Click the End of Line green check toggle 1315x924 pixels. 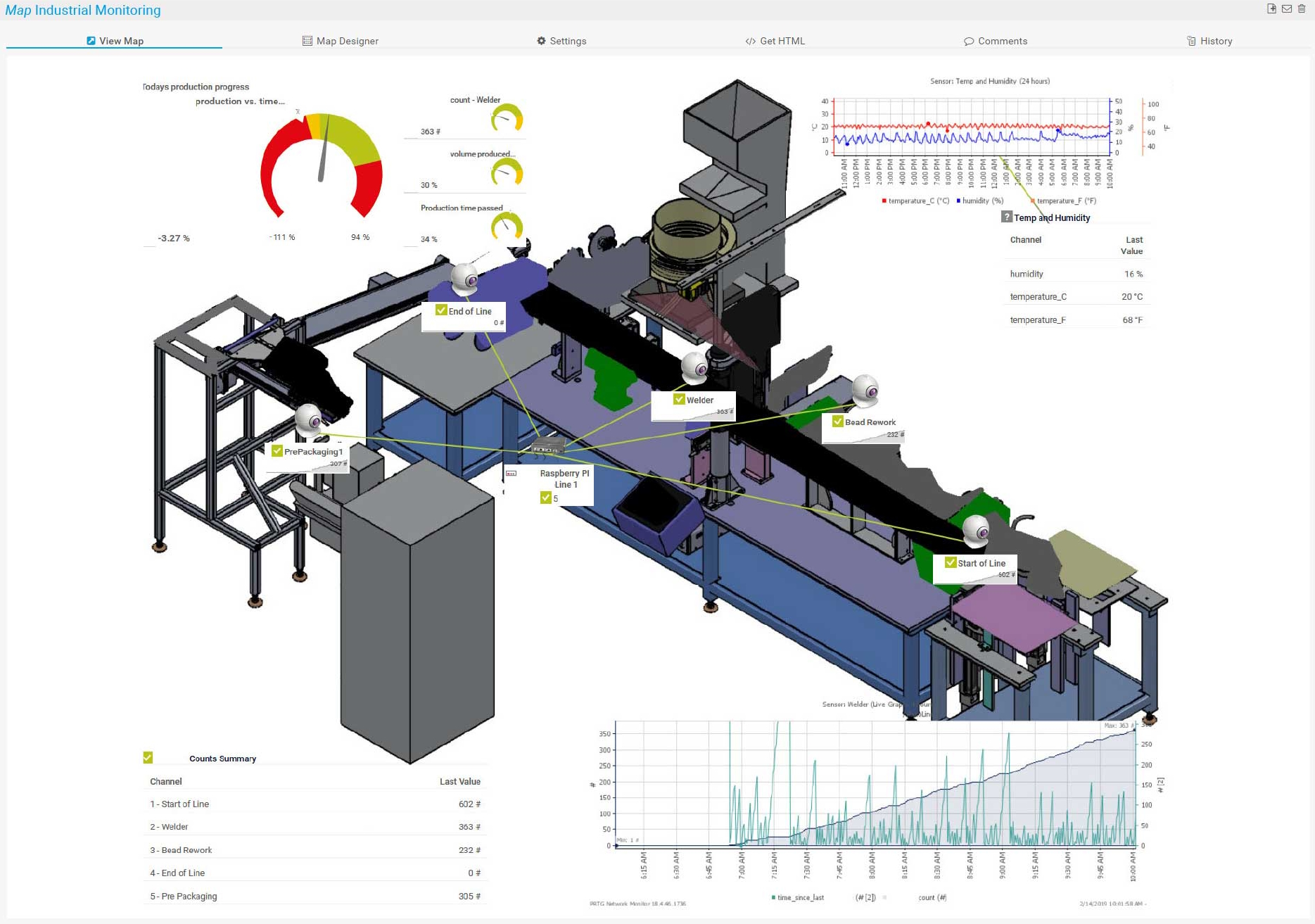(x=440, y=310)
